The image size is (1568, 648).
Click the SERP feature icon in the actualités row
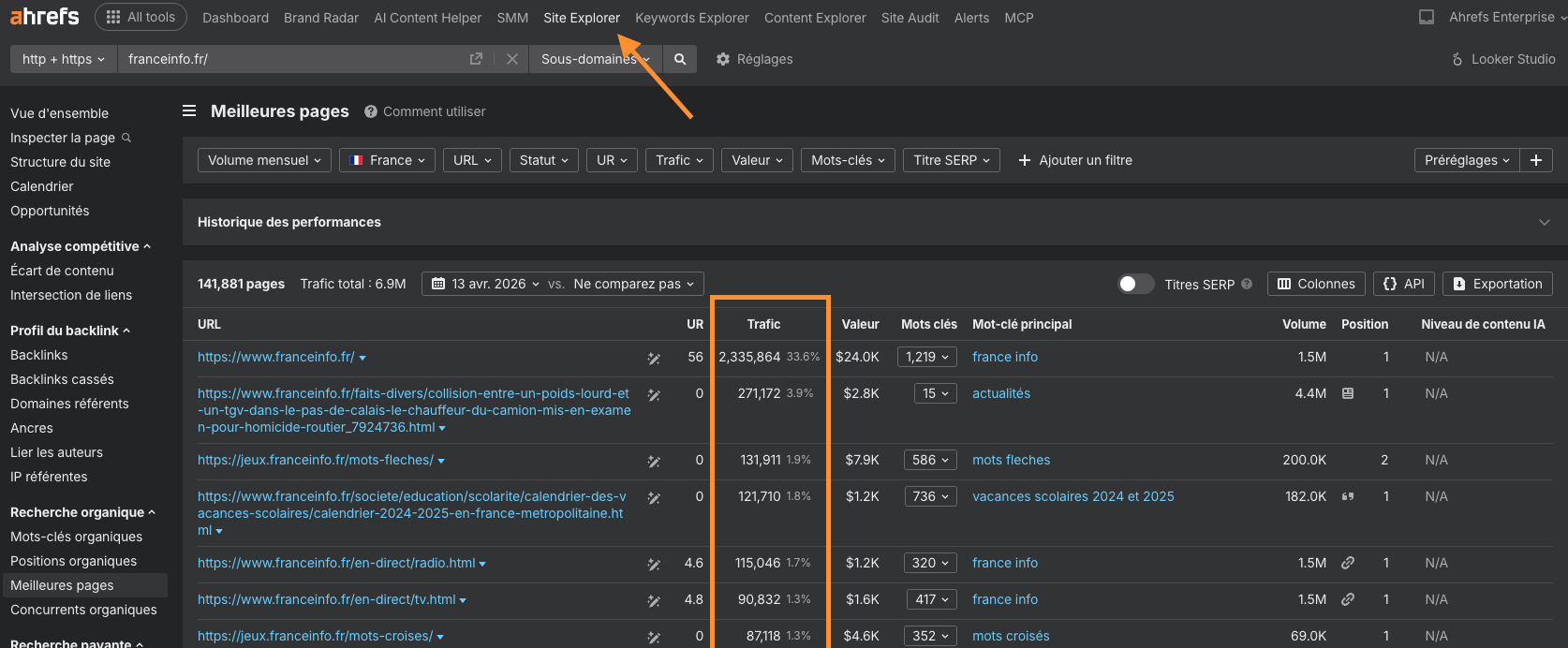tap(1348, 393)
